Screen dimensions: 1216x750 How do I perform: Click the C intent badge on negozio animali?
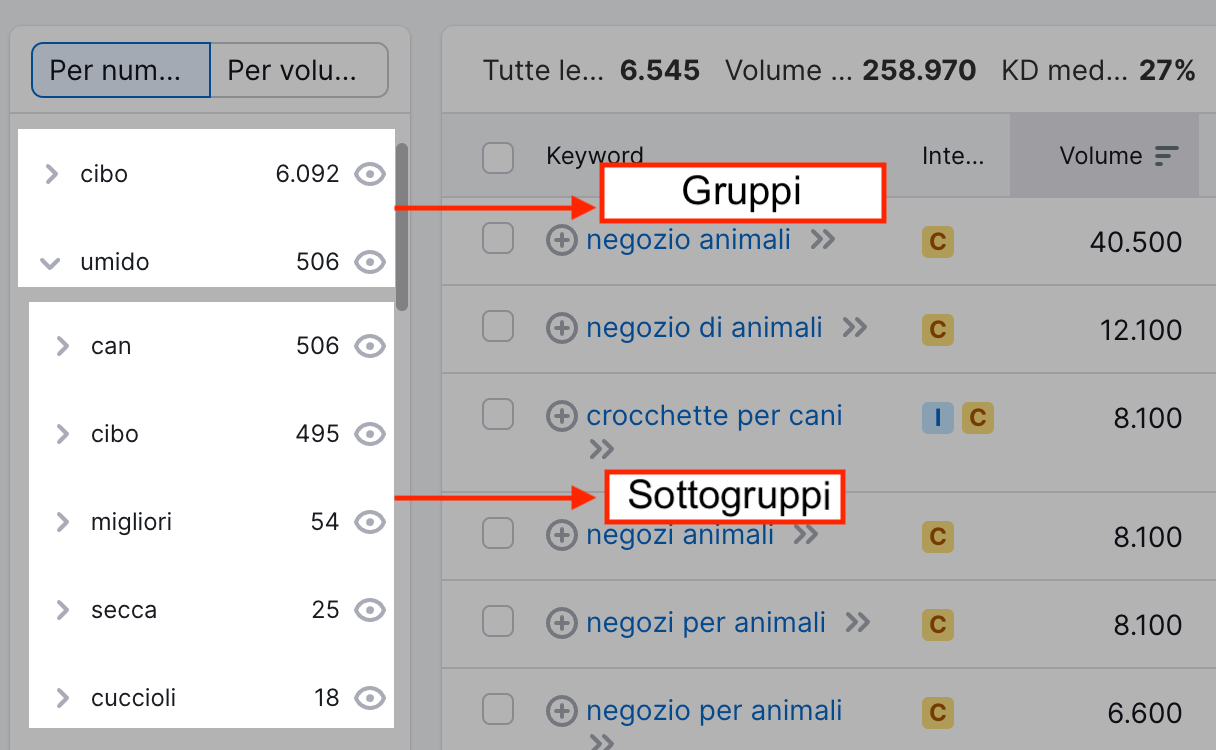point(937,241)
